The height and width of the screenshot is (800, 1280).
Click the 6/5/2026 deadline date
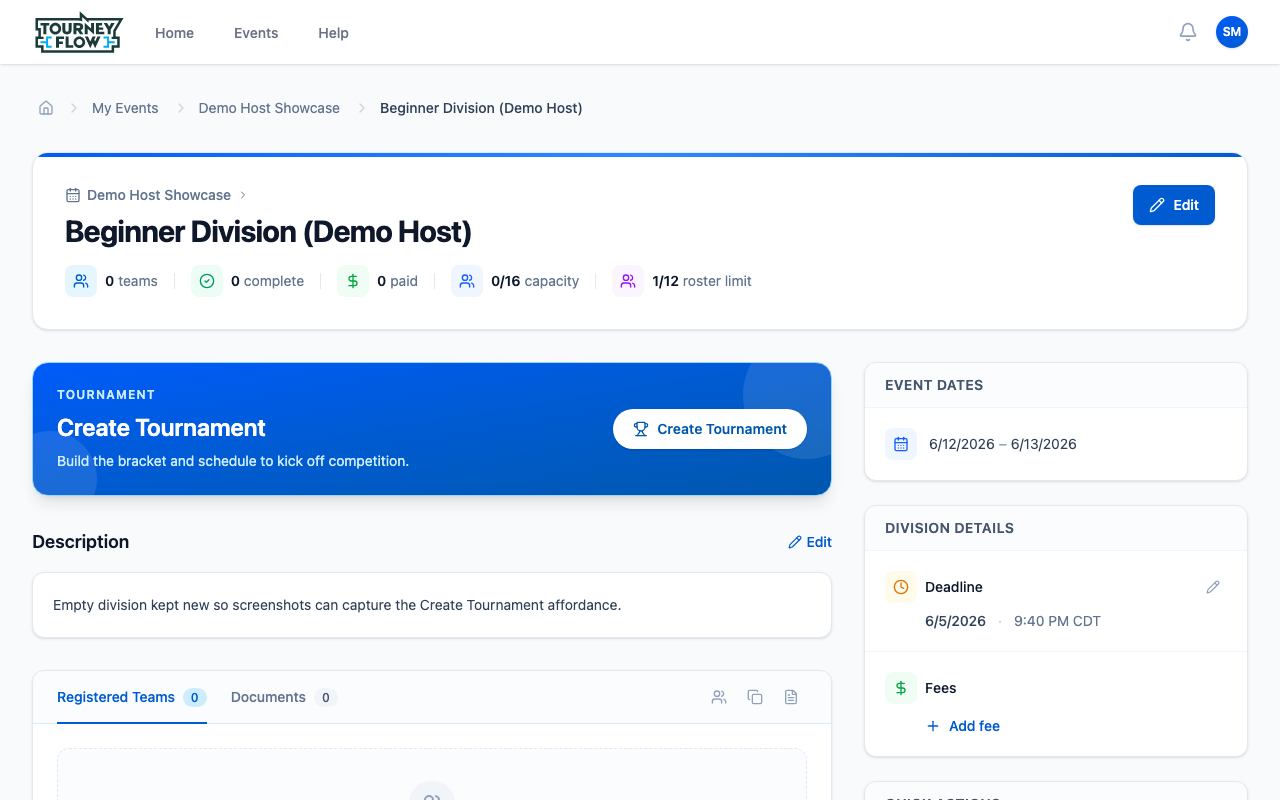tap(955, 621)
